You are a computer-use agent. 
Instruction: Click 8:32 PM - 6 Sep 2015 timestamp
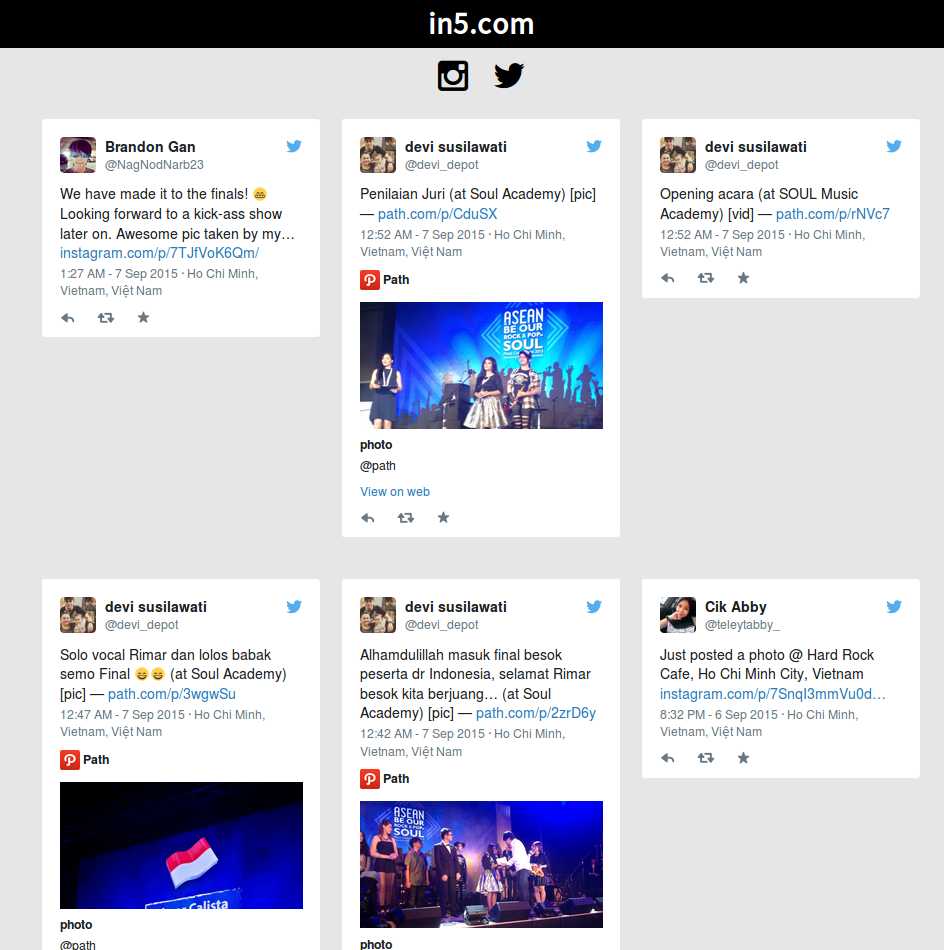719,715
